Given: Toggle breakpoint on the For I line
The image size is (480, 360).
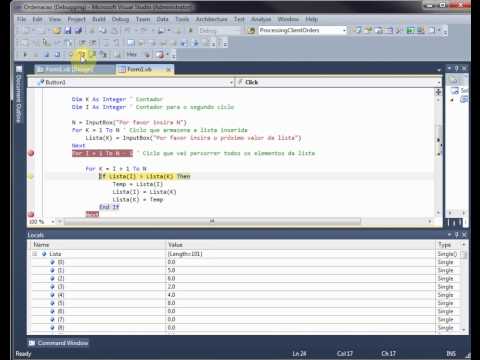Looking at the screenshot, I should (x=31, y=153).
